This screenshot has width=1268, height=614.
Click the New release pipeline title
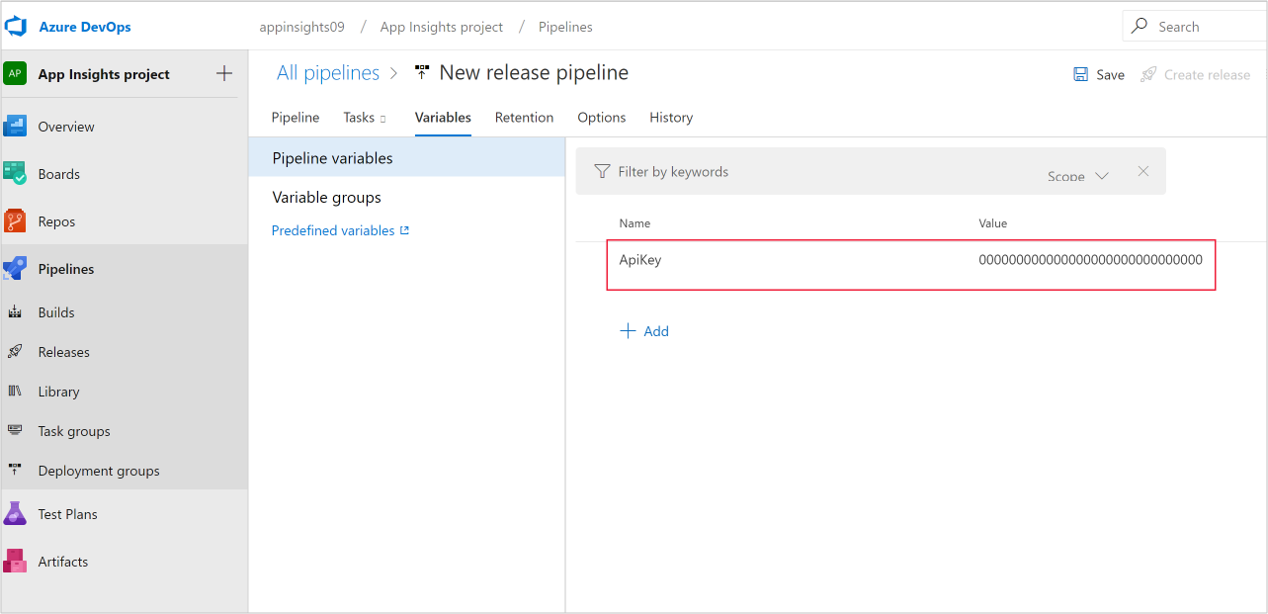(534, 73)
